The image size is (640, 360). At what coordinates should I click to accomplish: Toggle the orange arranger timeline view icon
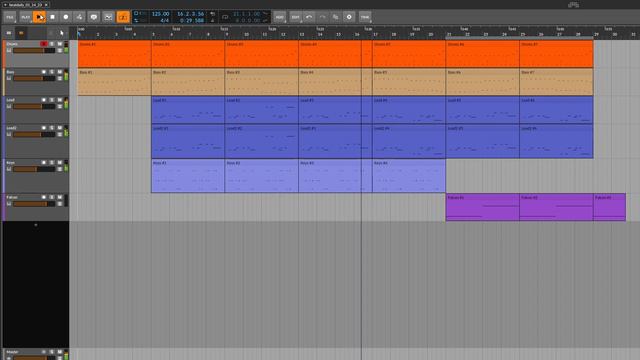(21, 33)
